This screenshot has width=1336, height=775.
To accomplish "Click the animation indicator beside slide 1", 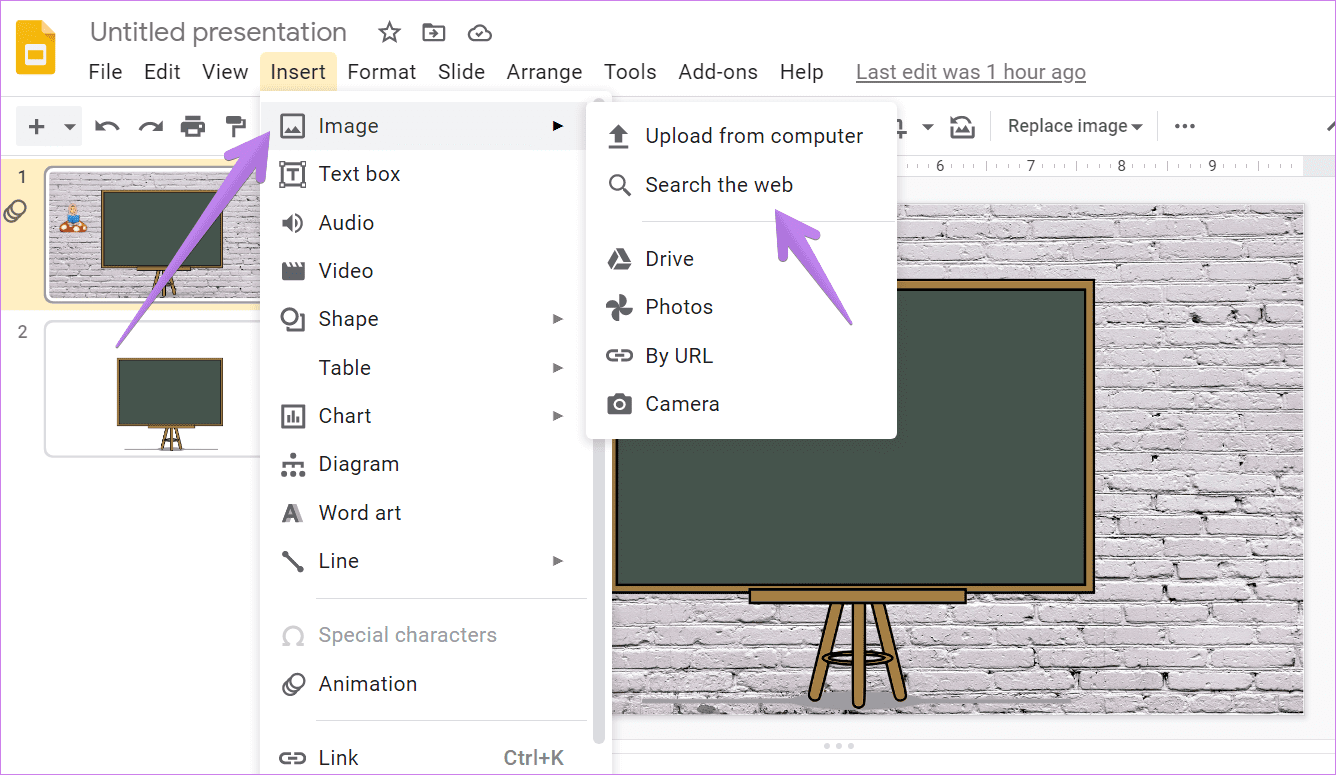I will [15, 211].
